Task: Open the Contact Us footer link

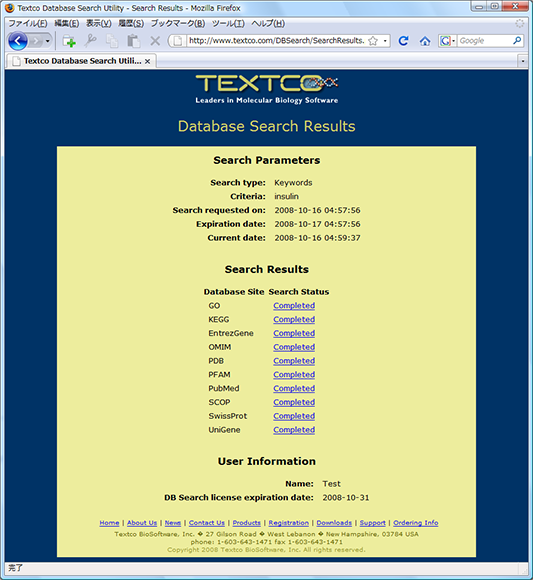Action: (207, 523)
